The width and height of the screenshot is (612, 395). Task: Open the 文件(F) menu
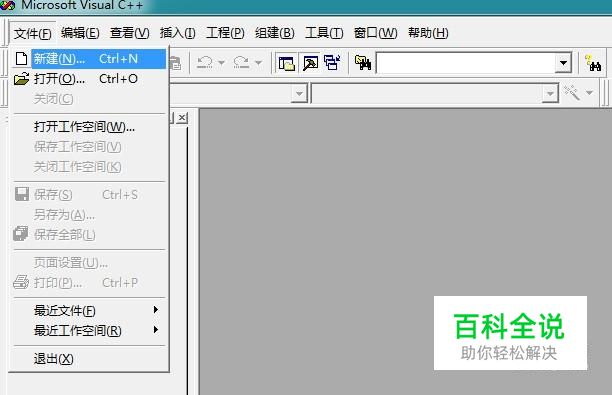pos(32,33)
